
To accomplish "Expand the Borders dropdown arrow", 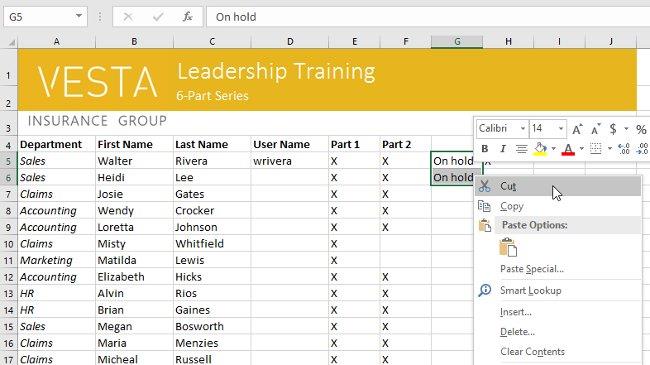I will click(609, 148).
